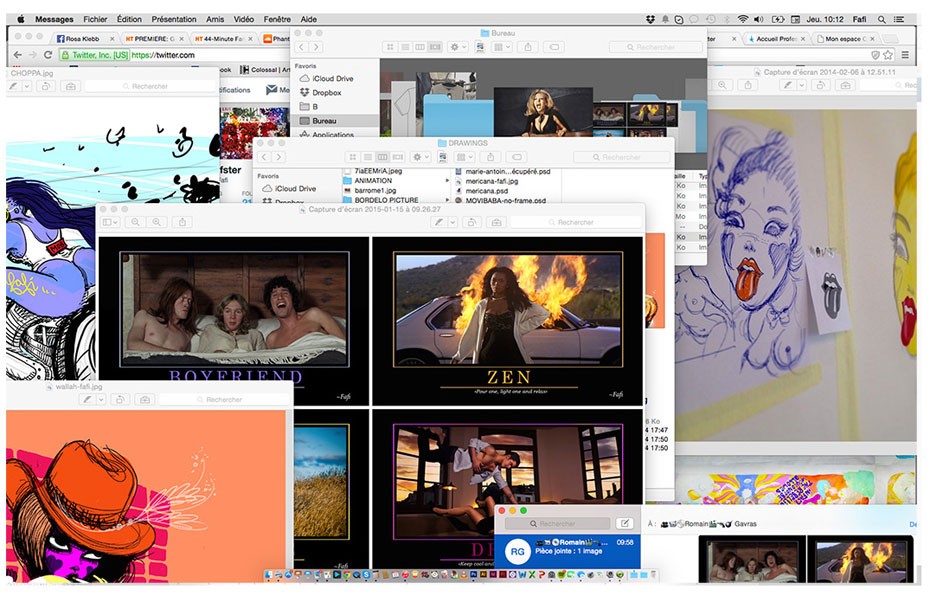Click the compose new message icon in Messages
Viewport: 930px width, 600px height.
pos(624,523)
